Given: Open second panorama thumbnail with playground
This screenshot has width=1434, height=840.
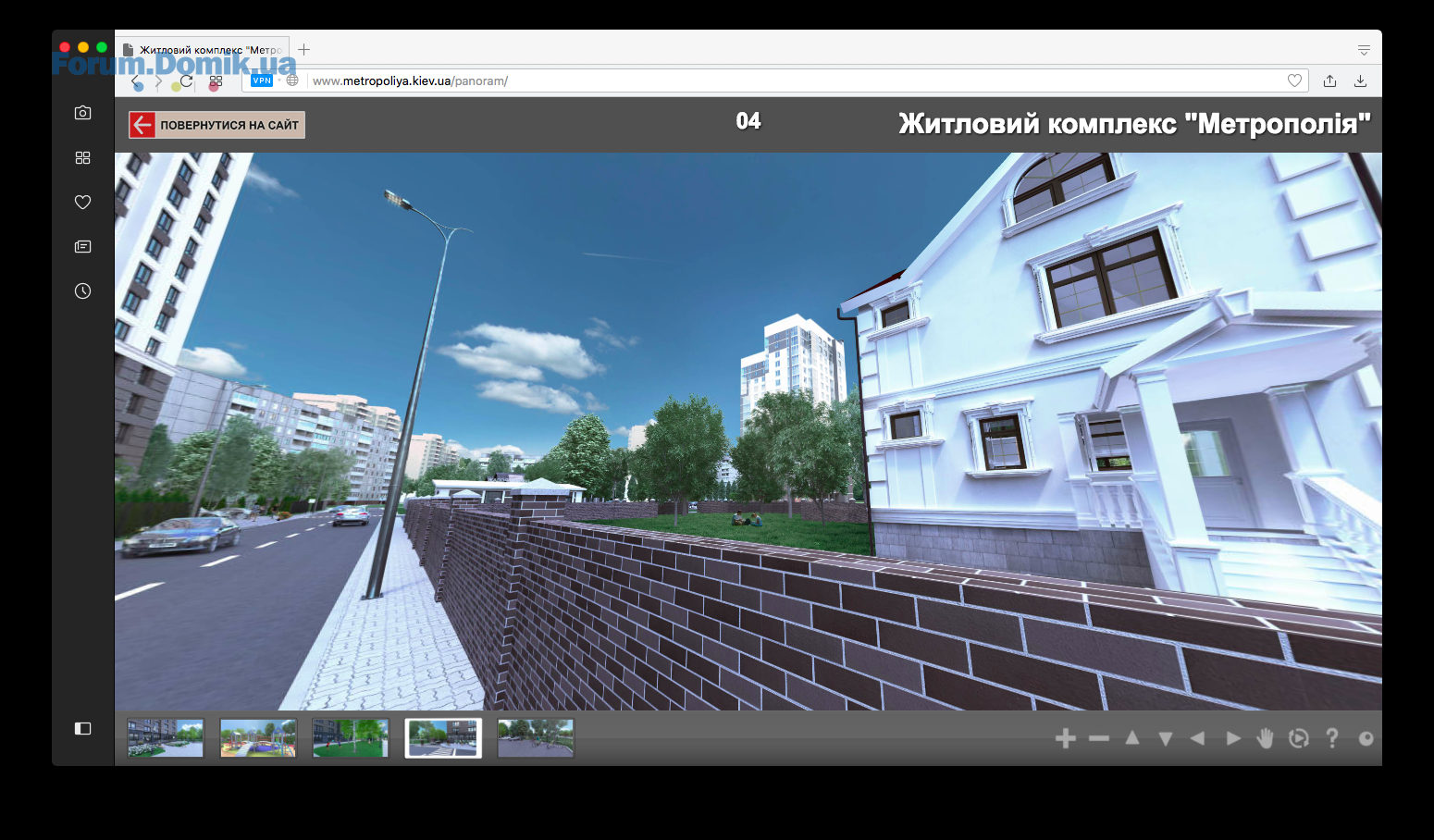Looking at the screenshot, I should [x=258, y=738].
